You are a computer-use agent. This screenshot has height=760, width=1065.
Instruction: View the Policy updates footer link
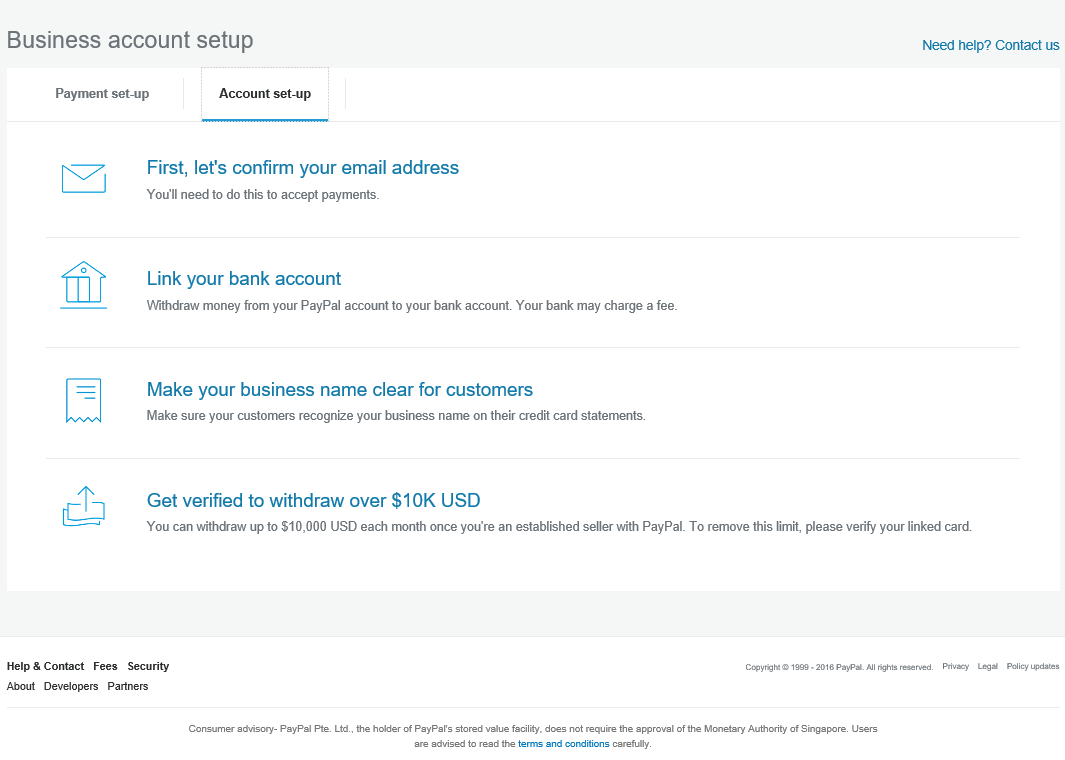click(1032, 666)
